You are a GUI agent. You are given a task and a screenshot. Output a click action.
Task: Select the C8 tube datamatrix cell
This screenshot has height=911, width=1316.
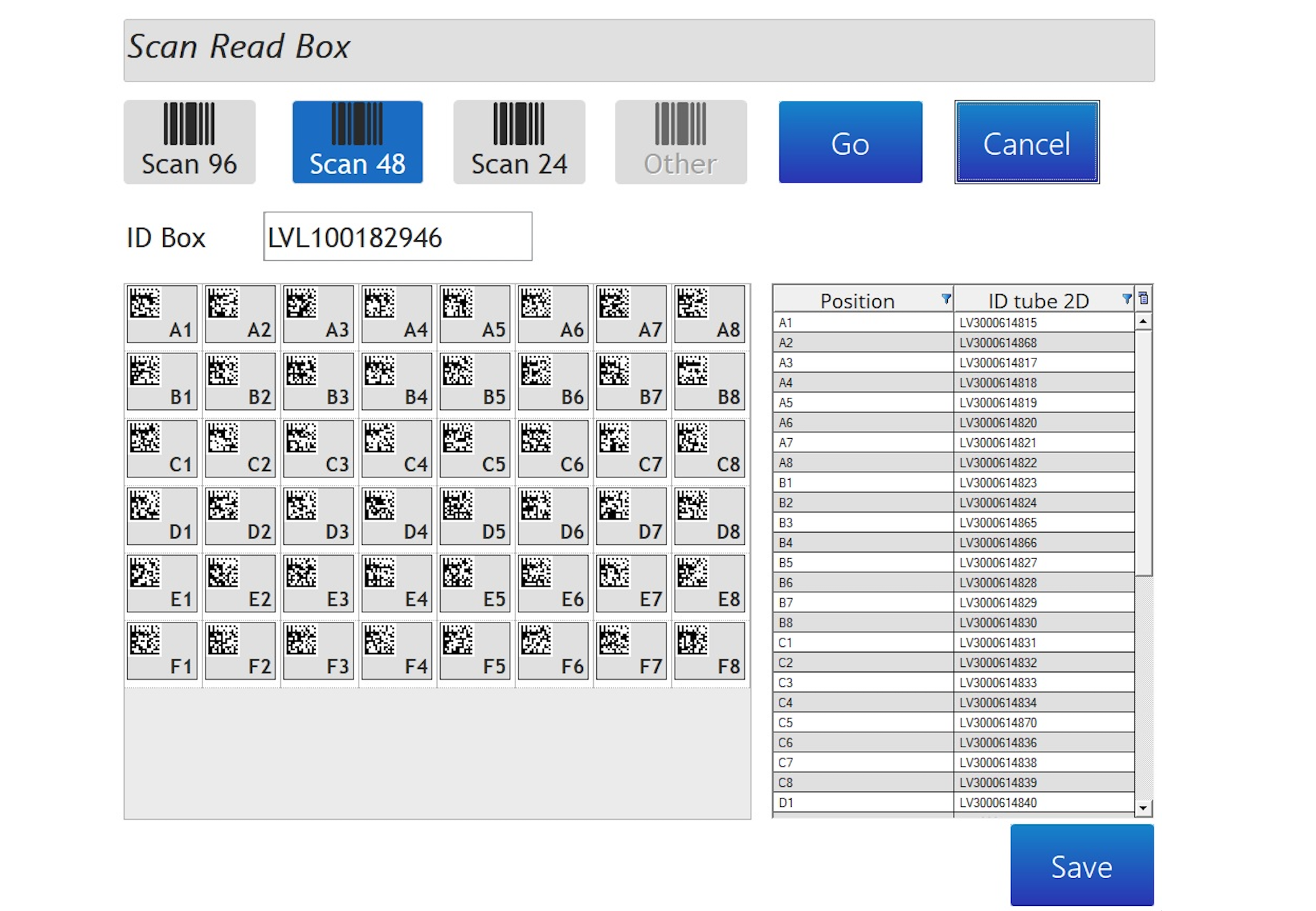pos(709,449)
